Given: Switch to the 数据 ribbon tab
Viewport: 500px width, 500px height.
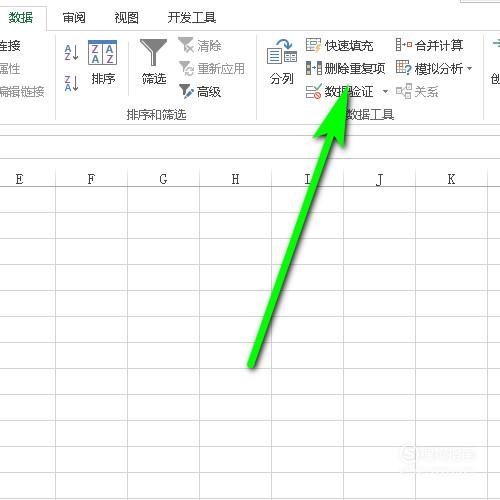Looking at the screenshot, I should point(21,17).
